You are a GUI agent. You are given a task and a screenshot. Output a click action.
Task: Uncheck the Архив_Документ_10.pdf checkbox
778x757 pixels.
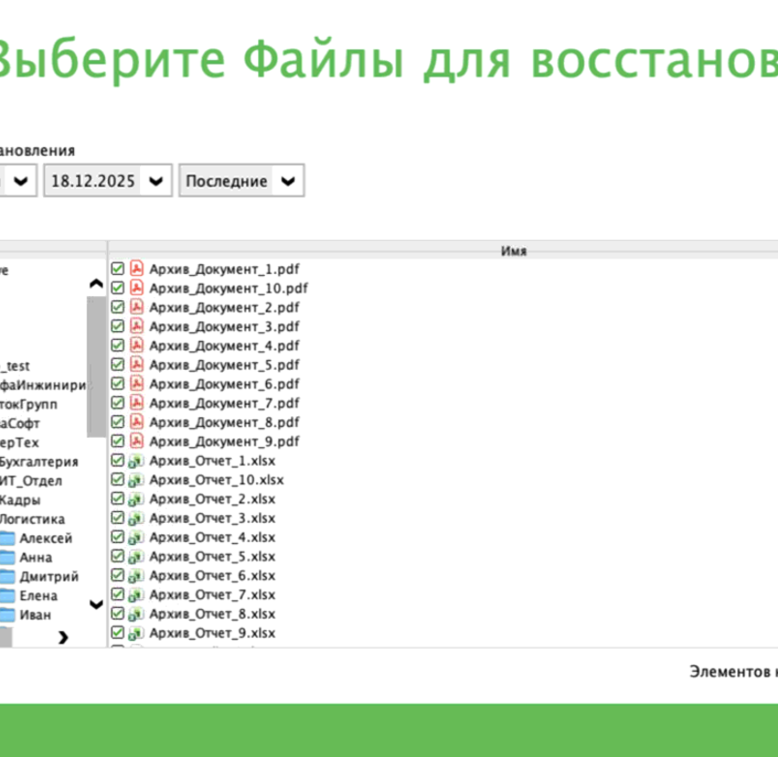[x=117, y=288]
